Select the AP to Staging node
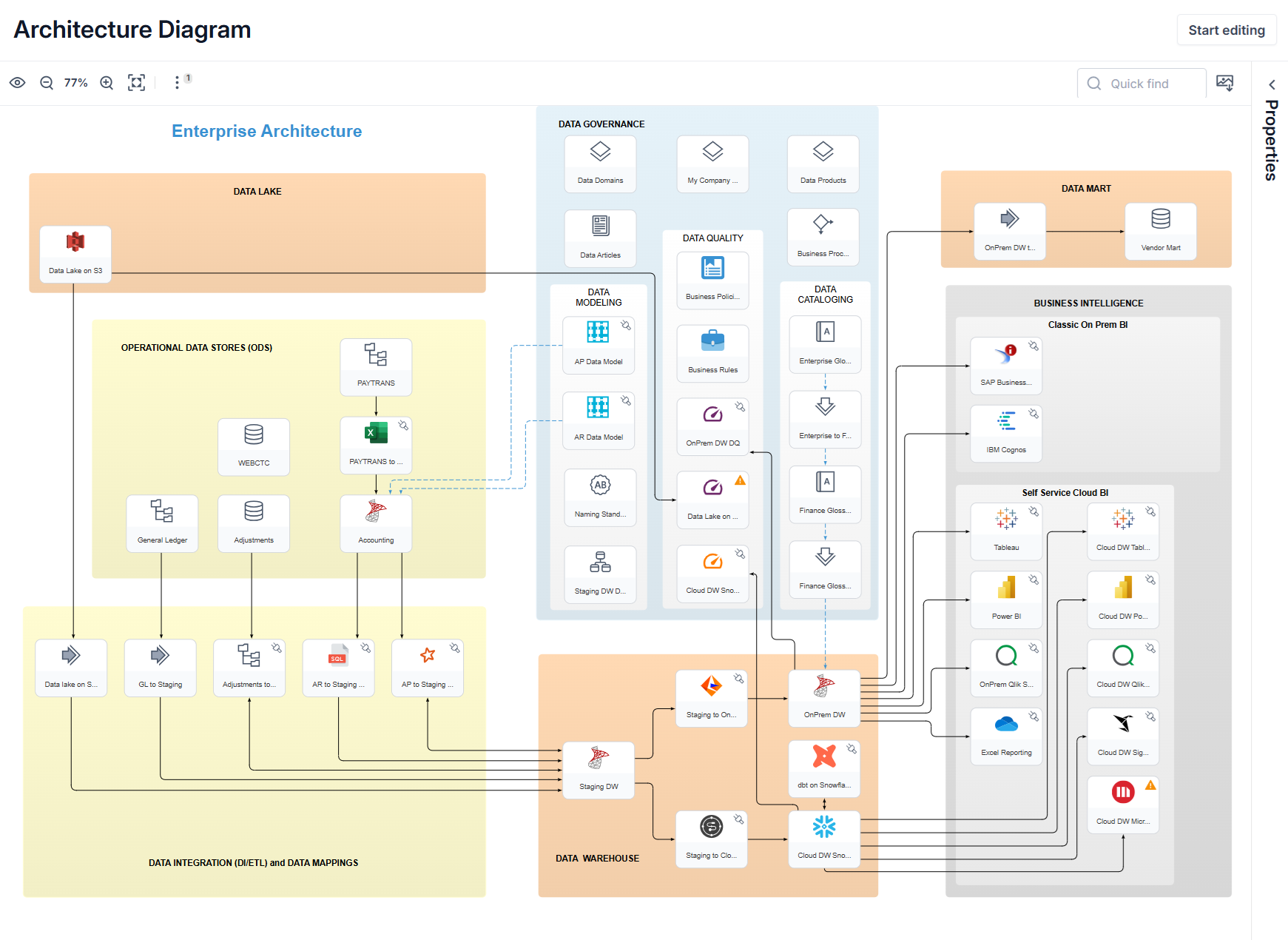The image size is (1288, 940). pos(428,668)
